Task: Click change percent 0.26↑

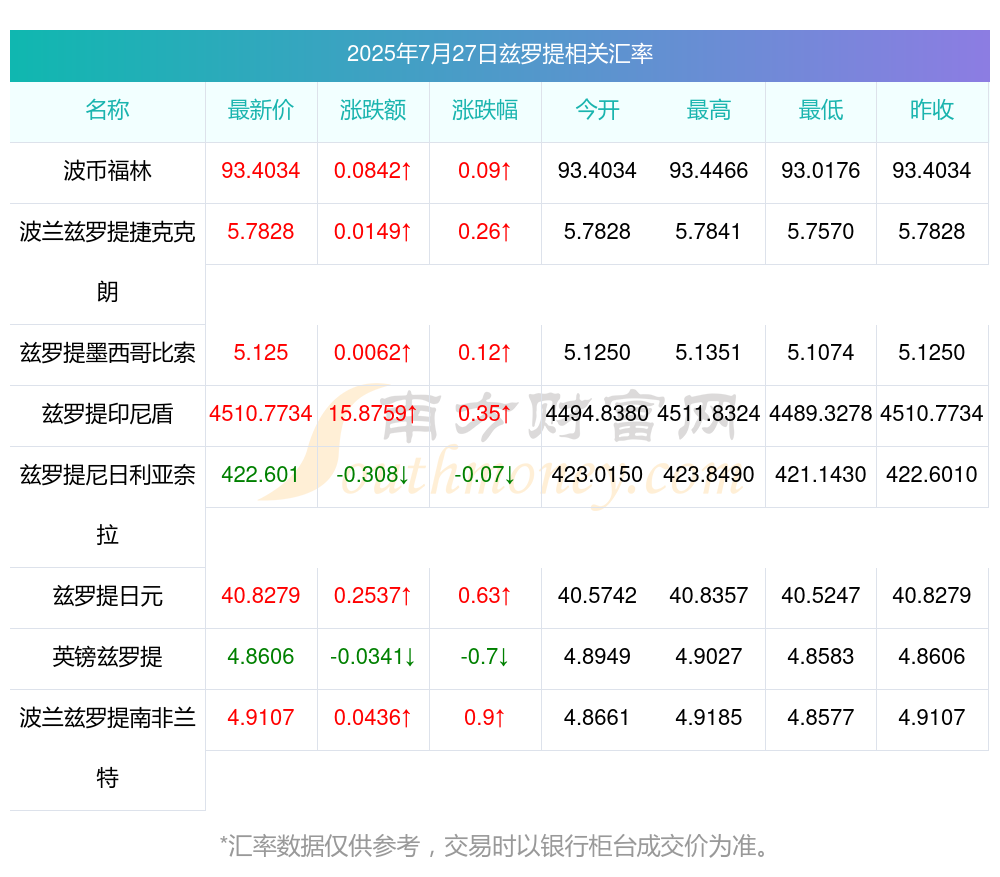Action: [485, 232]
